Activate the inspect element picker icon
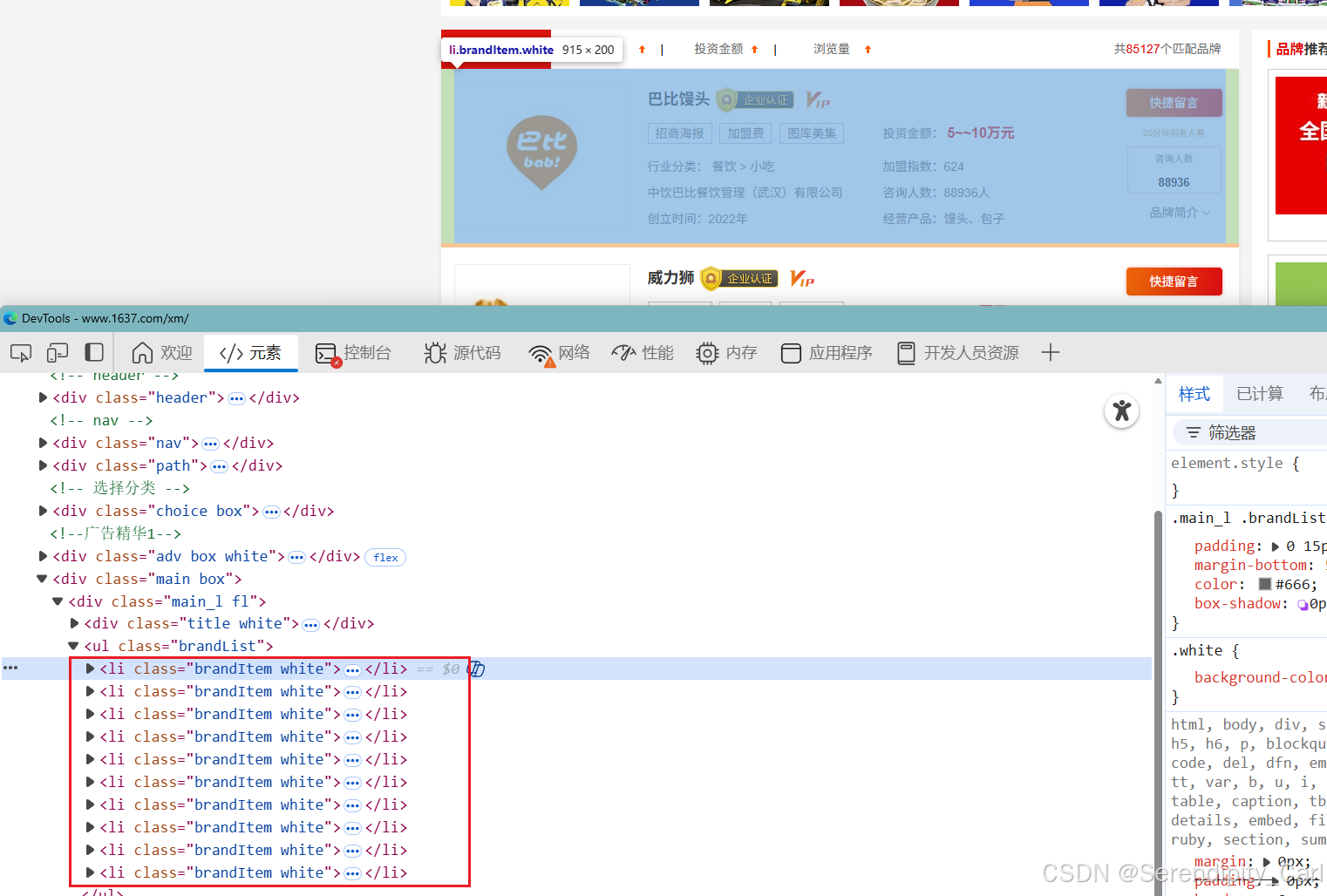The width and height of the screenshot is (1327, 896). coord(21,353)
